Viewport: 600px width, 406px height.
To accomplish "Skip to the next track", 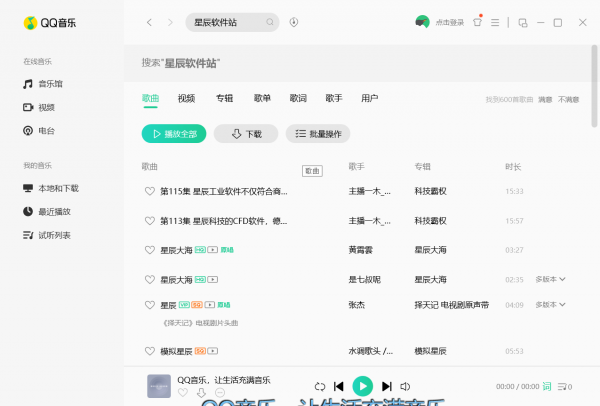I will 386,386.
